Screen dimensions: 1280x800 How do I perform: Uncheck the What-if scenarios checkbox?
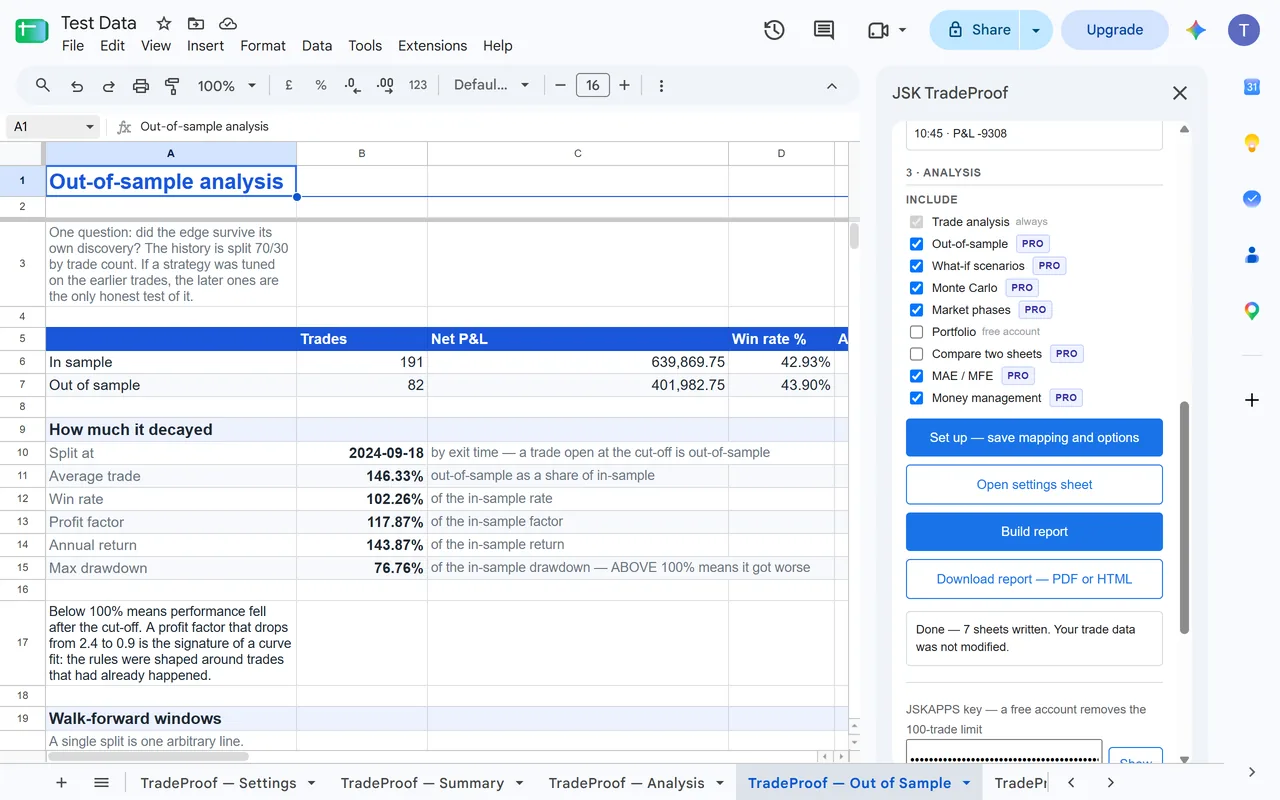pyautogui.click(x=916, y=266)
